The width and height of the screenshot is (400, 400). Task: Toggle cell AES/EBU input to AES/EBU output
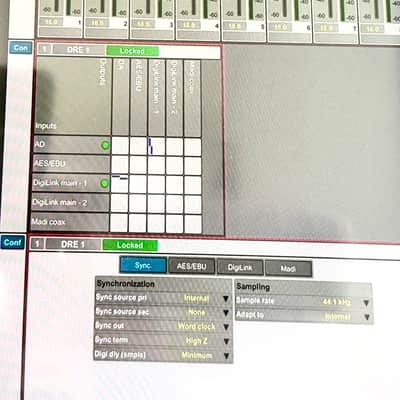(x=138, y=165)
